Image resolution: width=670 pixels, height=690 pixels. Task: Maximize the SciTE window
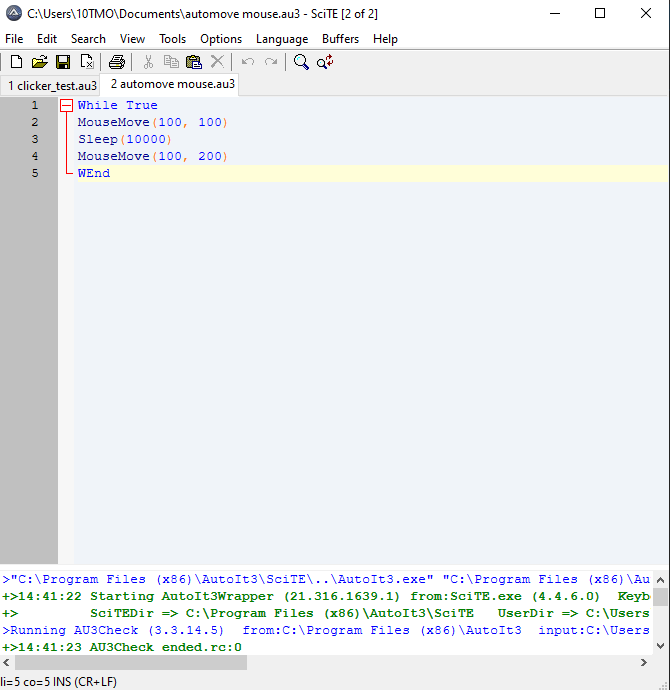click(x=600, y=13)
